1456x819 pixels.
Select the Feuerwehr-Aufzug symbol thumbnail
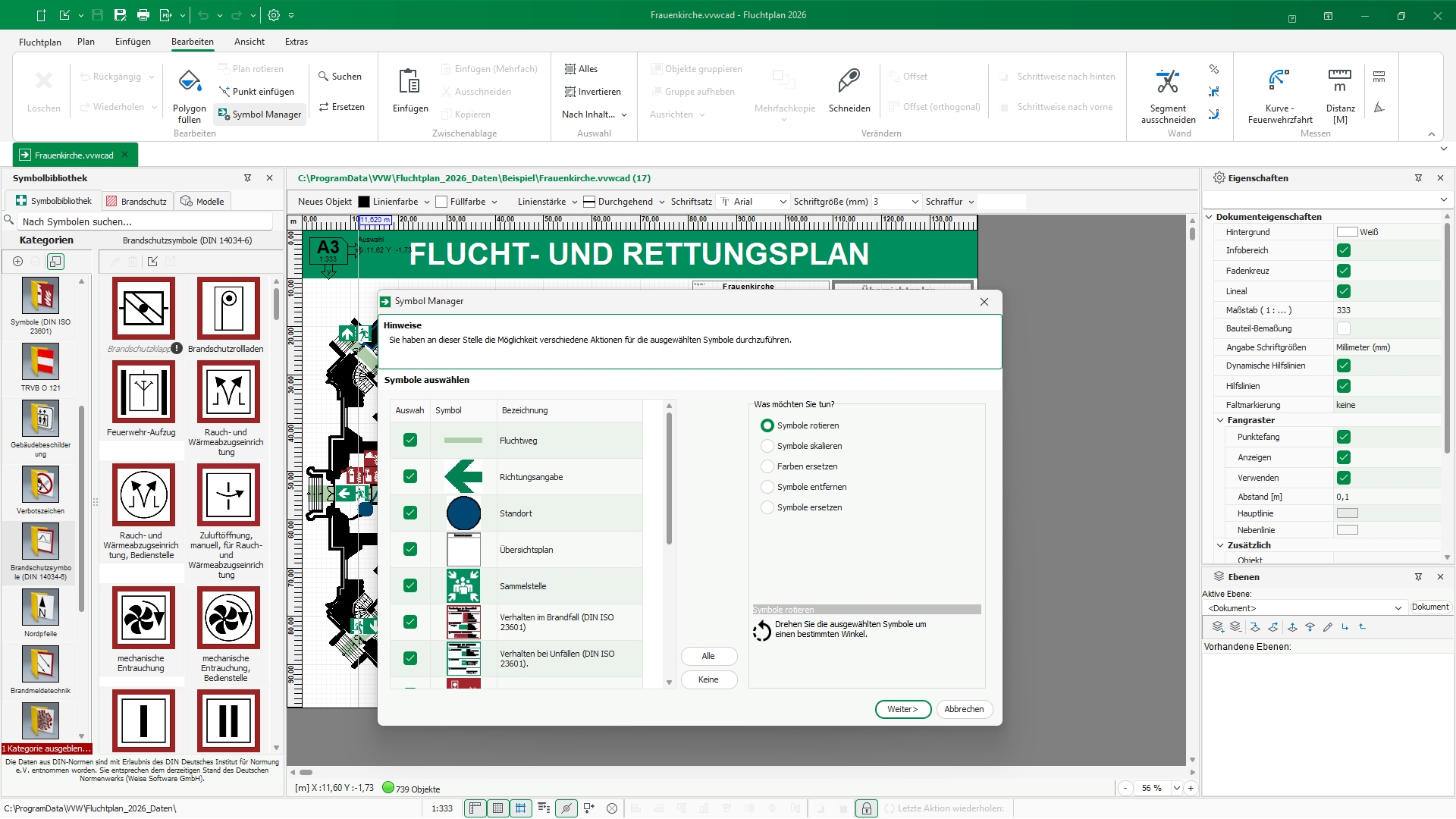(143, 391)
